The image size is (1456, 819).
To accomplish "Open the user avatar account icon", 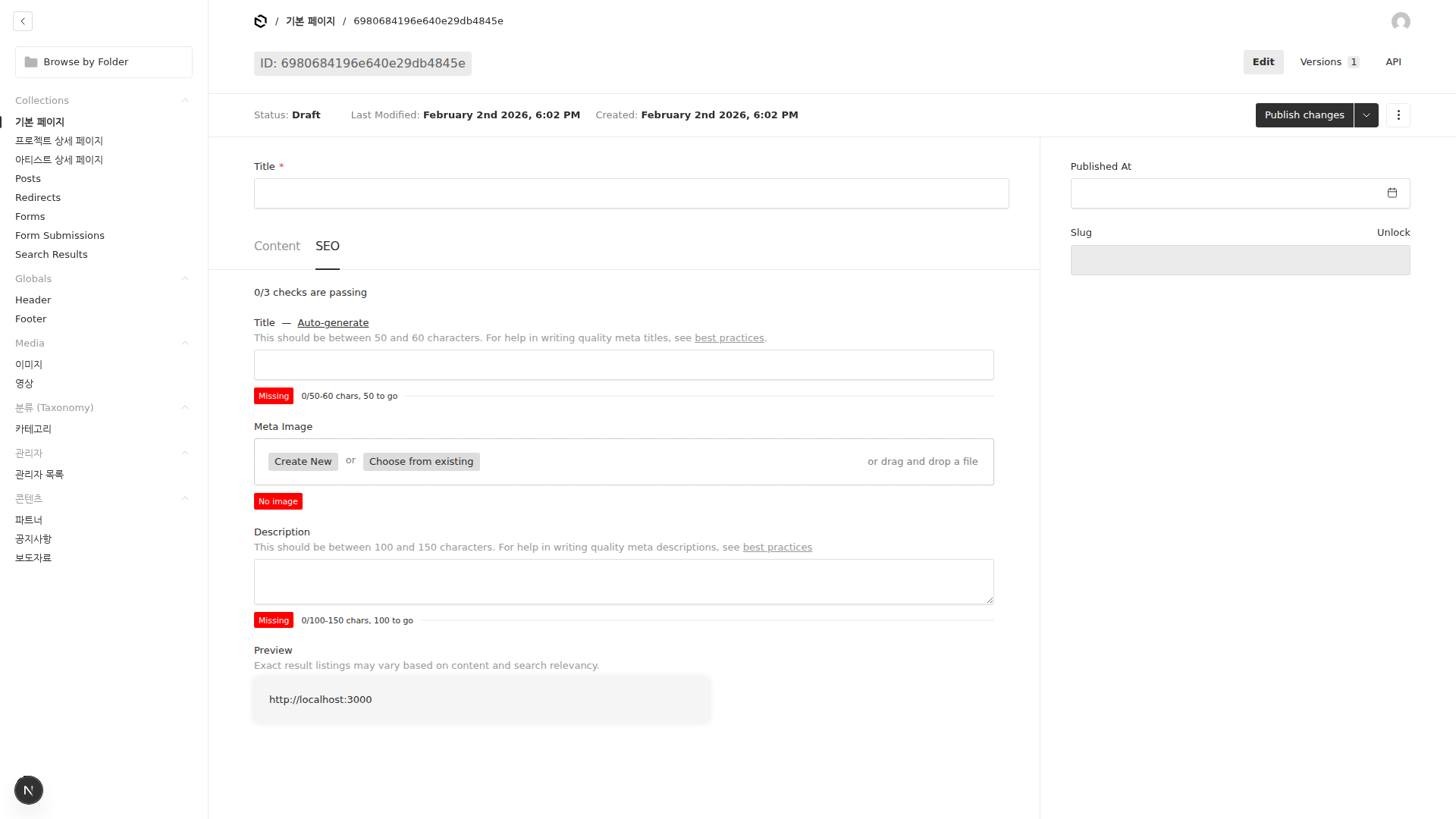I will [x=1401, y=21].
